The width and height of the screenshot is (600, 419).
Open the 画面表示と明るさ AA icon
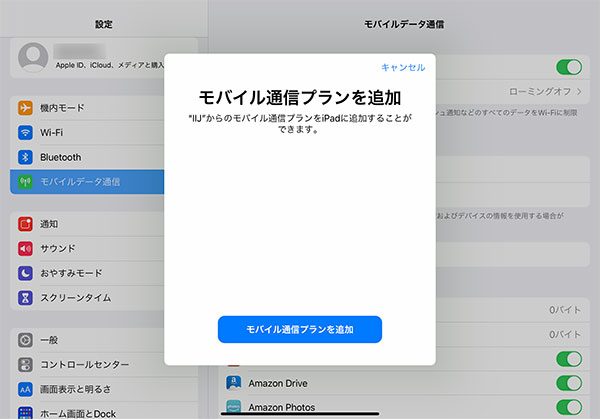click(25, 390)
